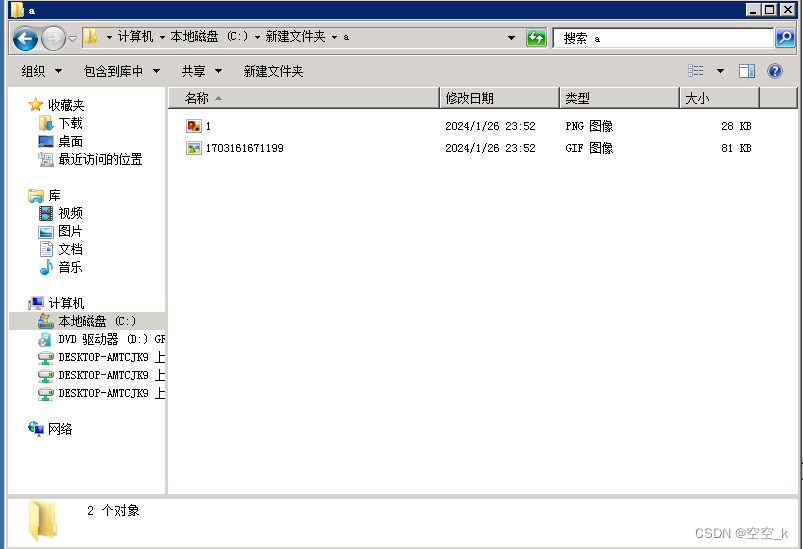Open the 组织 menu
Screen dimensions: 803x549
pos(41,71)
